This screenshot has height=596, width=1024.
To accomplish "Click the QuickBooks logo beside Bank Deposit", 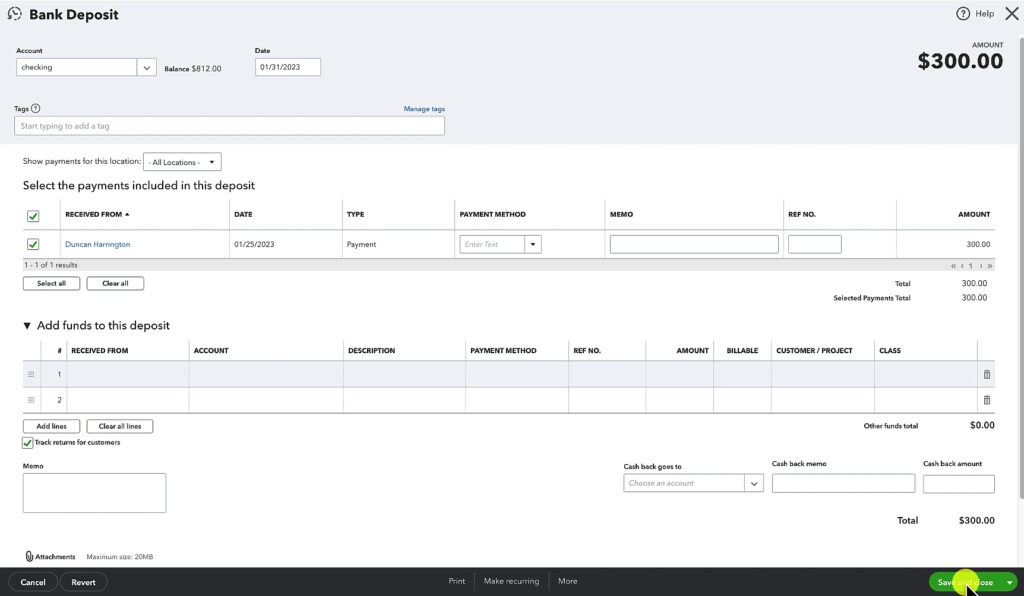I will [x=13, y=13].
